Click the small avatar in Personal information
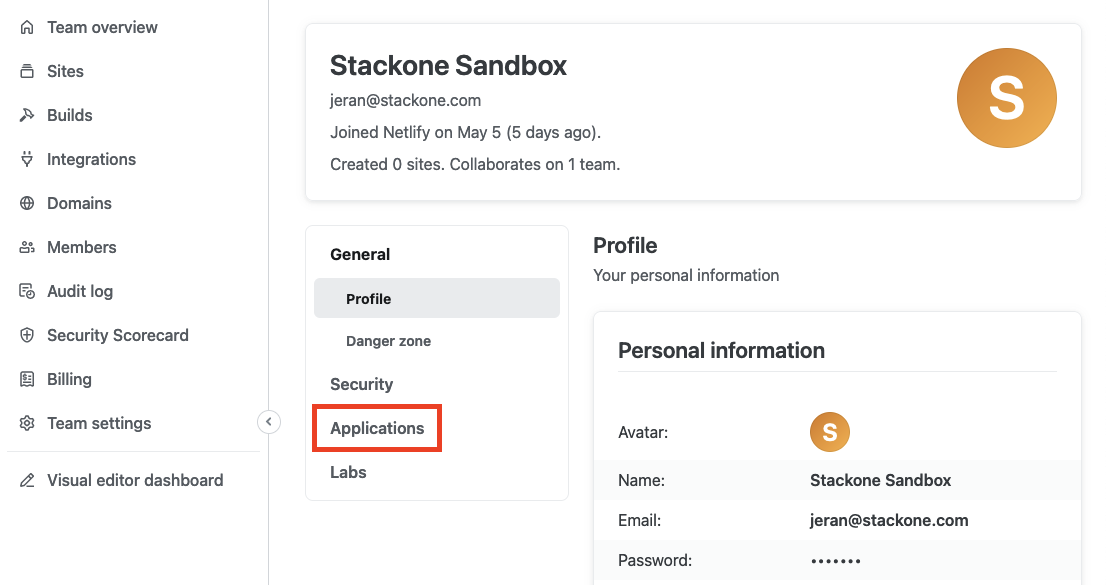Viewport: 1106px width, 585px height. tap(829, 432)
